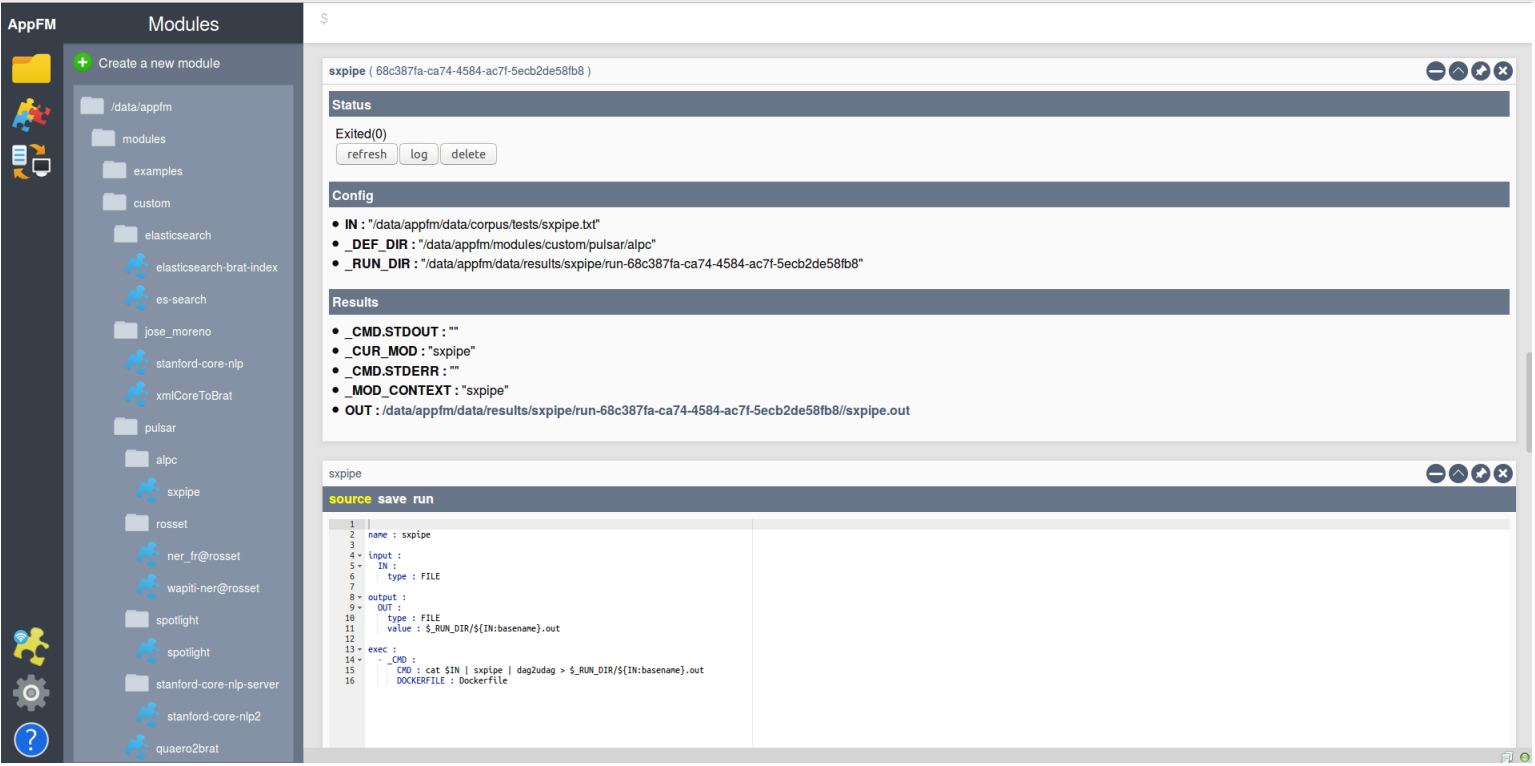Select the spotlight module puzzle icon
This screenshot has width=1535, height=766.
(148, 651)
